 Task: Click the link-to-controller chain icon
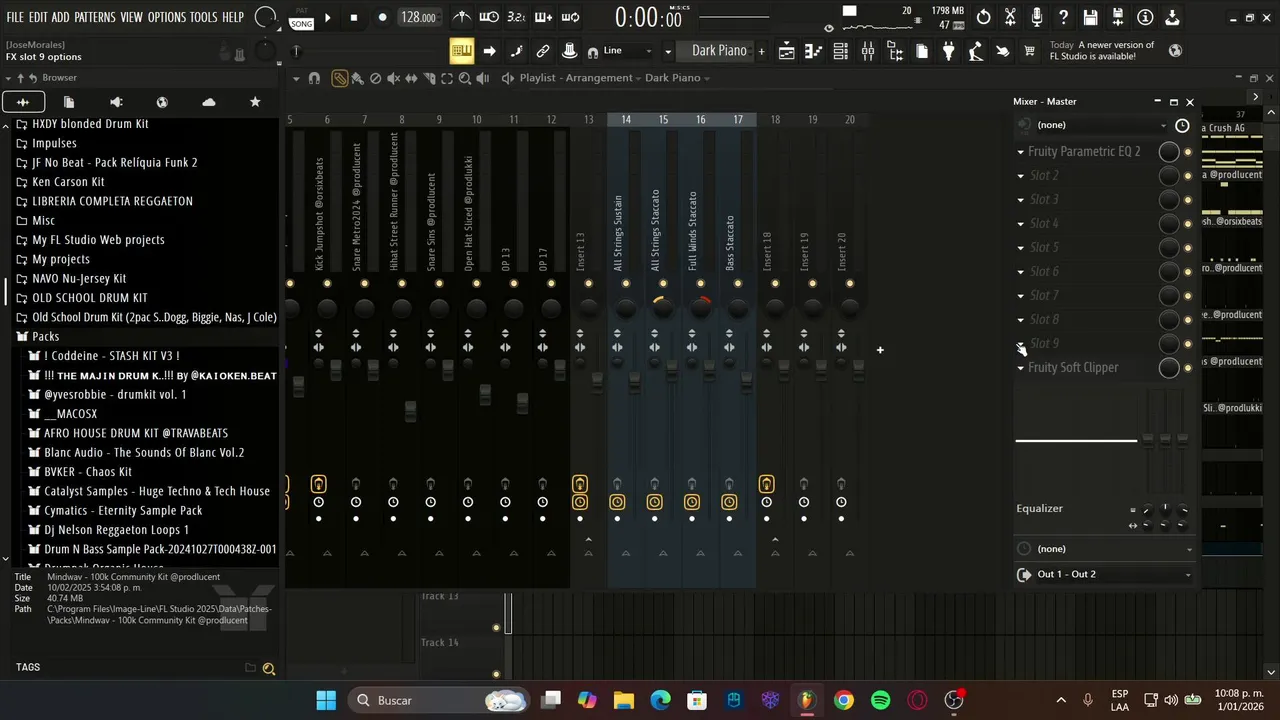pyautogui.click(x=543, y=51)
